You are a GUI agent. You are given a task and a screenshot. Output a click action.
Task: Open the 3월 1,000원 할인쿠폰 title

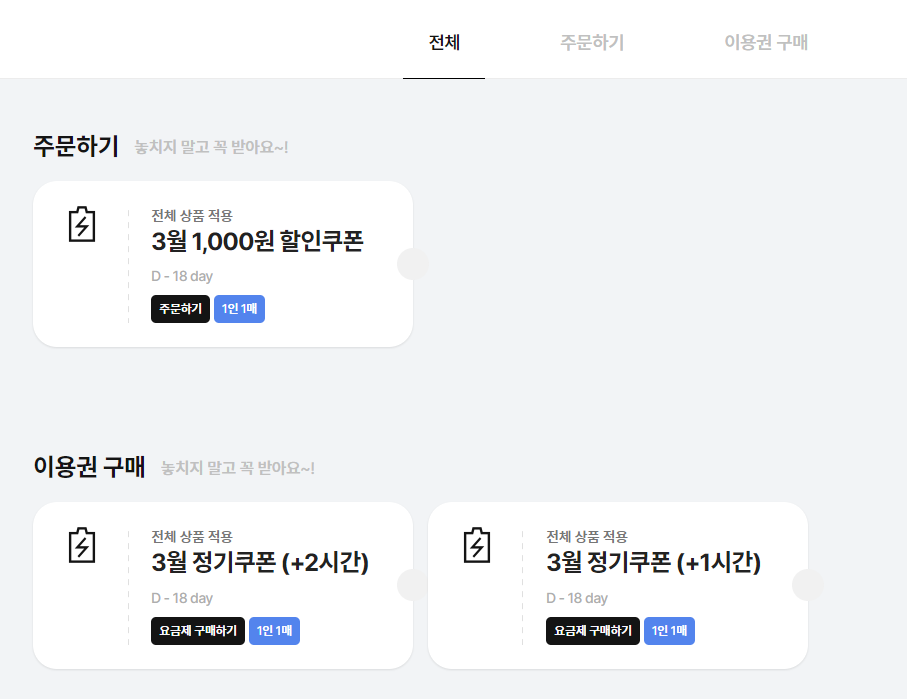(257, 241)
